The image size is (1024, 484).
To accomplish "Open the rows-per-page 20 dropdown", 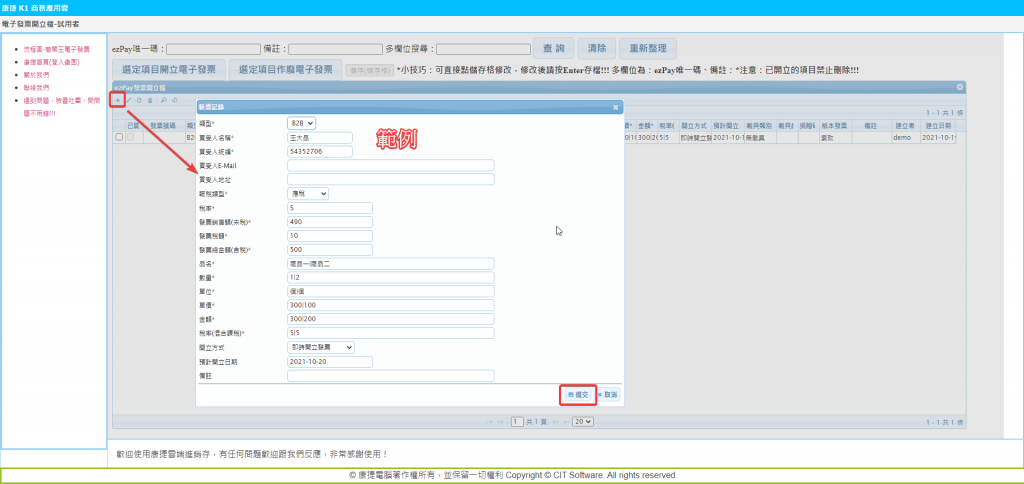I will [x=584, y=422].
